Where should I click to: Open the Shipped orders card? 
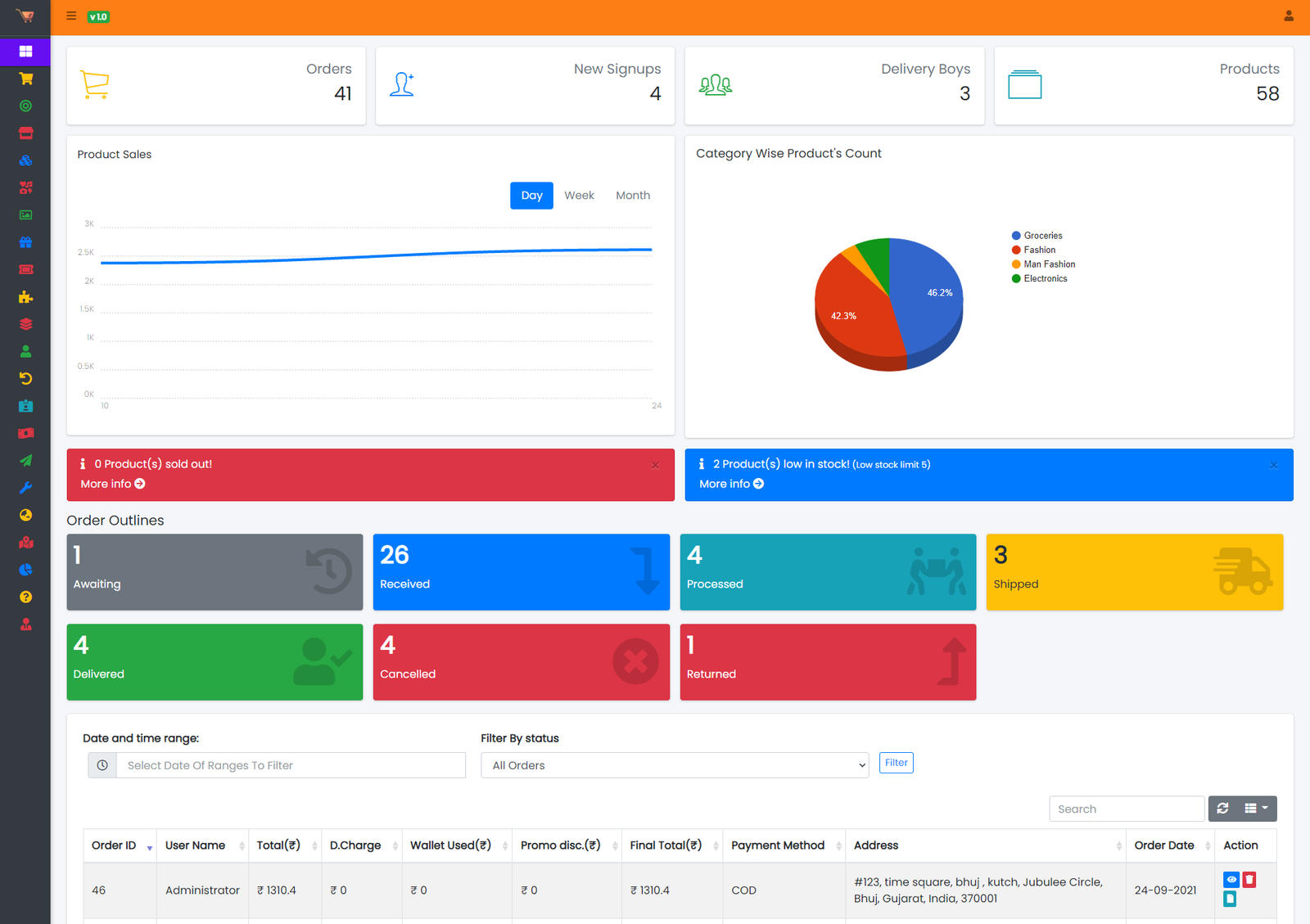[x=1135, y=572]
